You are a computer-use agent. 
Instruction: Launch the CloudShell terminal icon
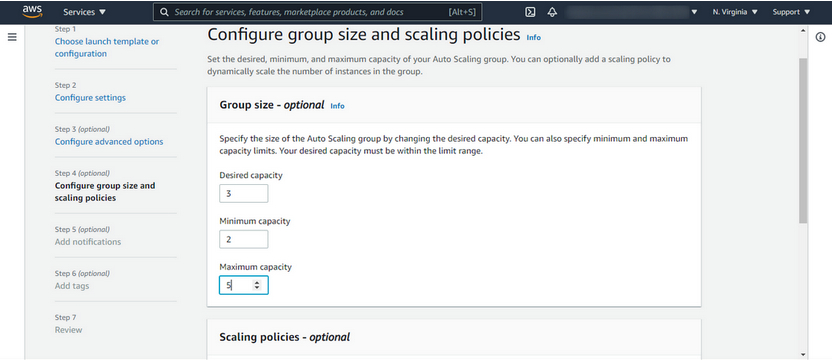tap(530, 12)
